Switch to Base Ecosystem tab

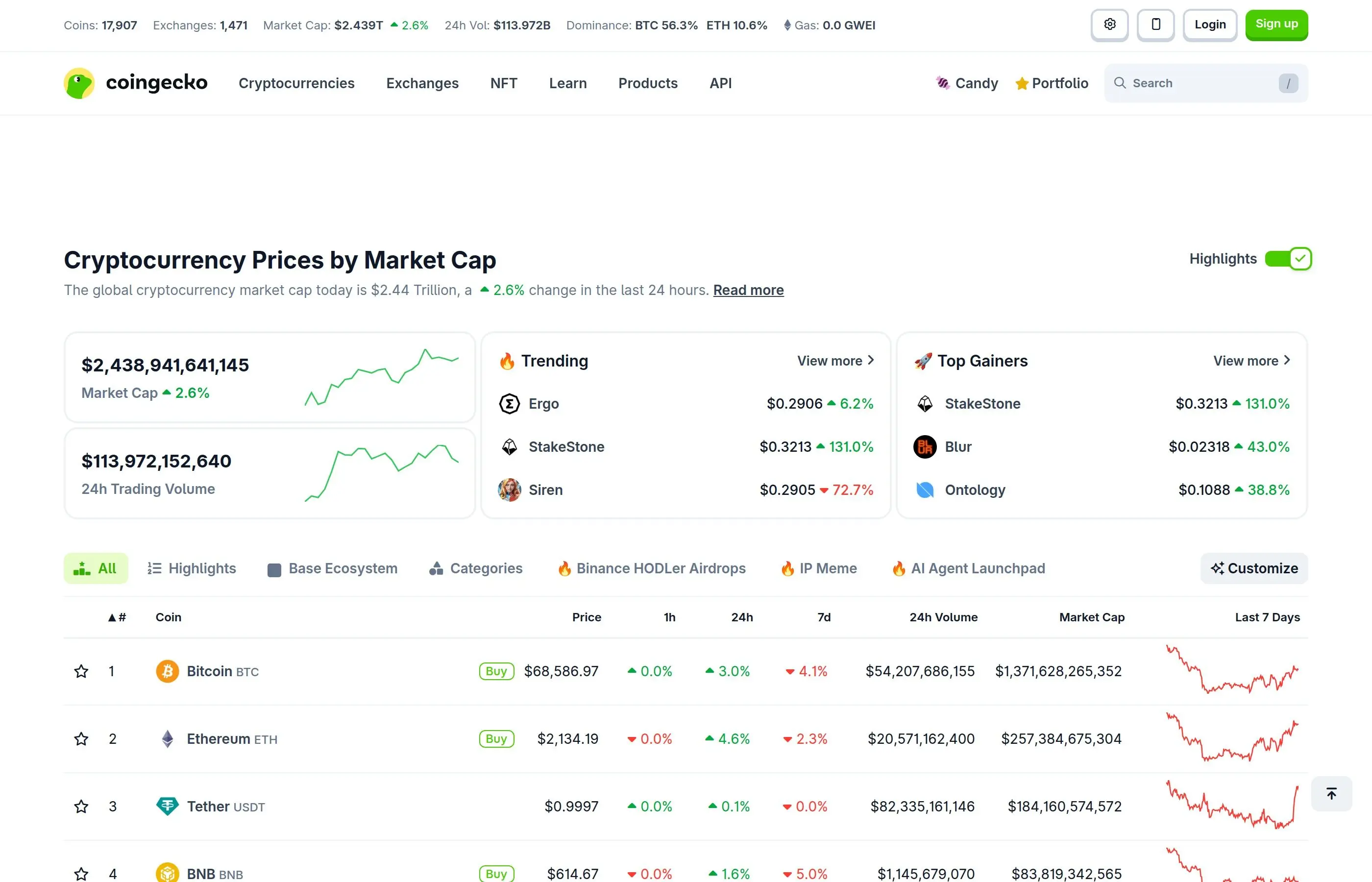332,568
